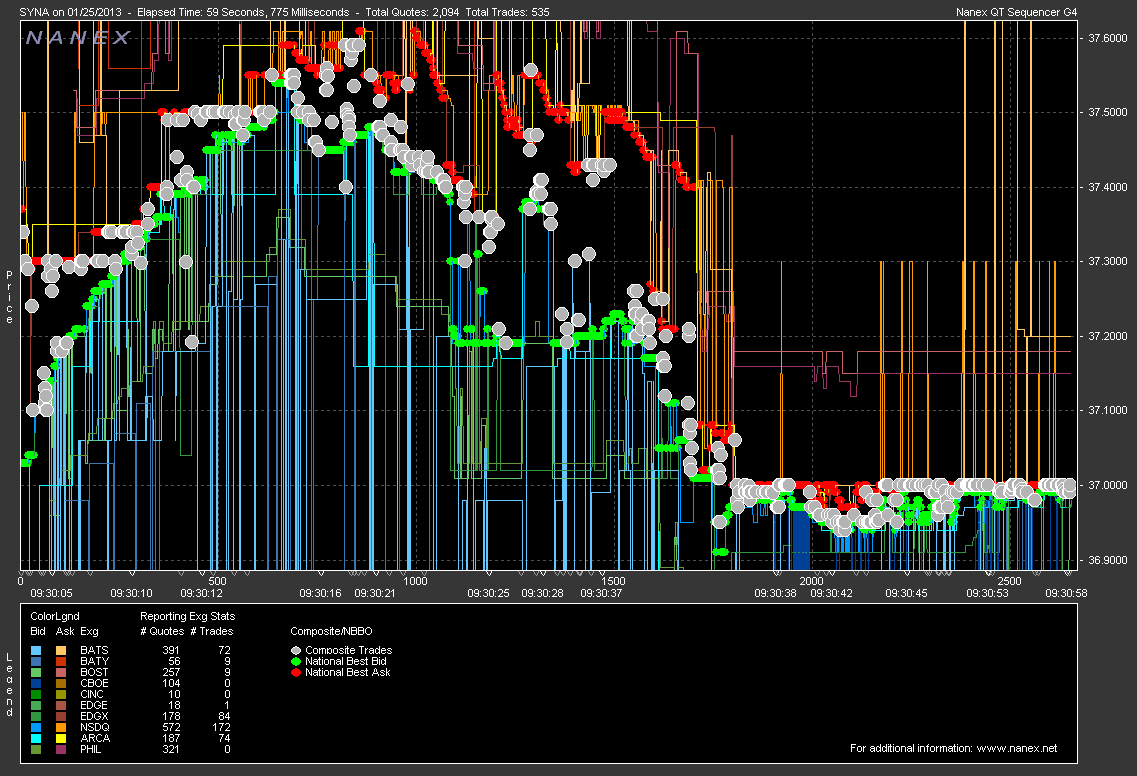The width and height of the screenshot is (1137, 776).
Task: Click the 09:30:58 time axis label
Action: click(x=1066, y=593)
